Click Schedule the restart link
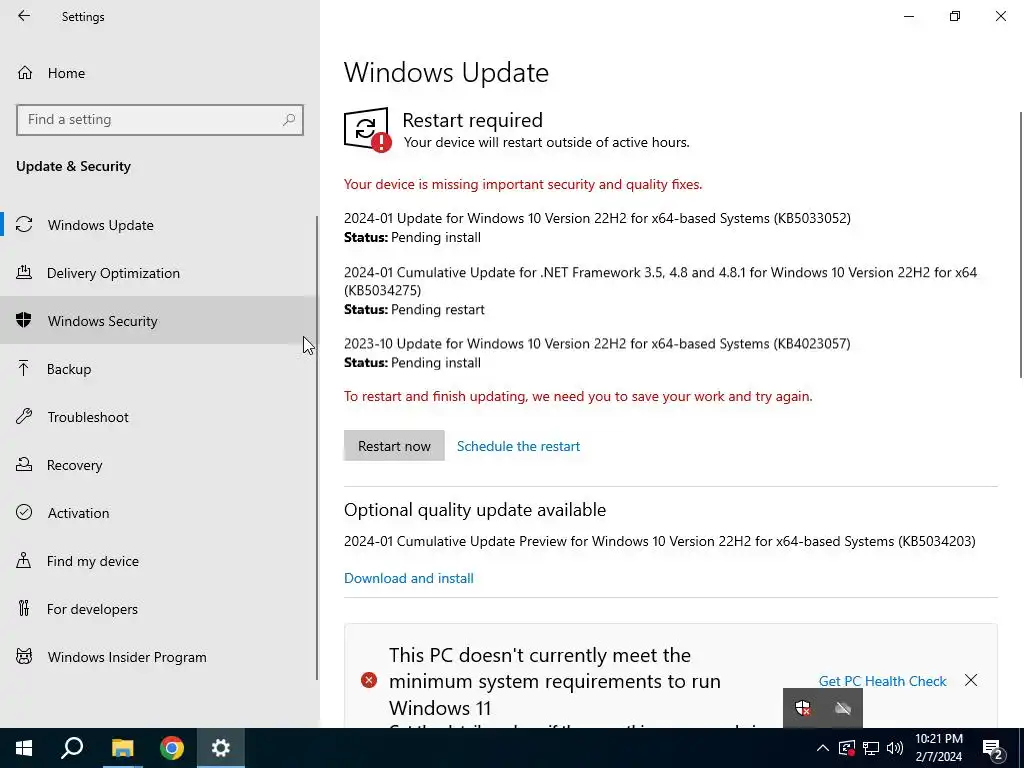The width and height of the screenshot is (1024, 768). 519,446
